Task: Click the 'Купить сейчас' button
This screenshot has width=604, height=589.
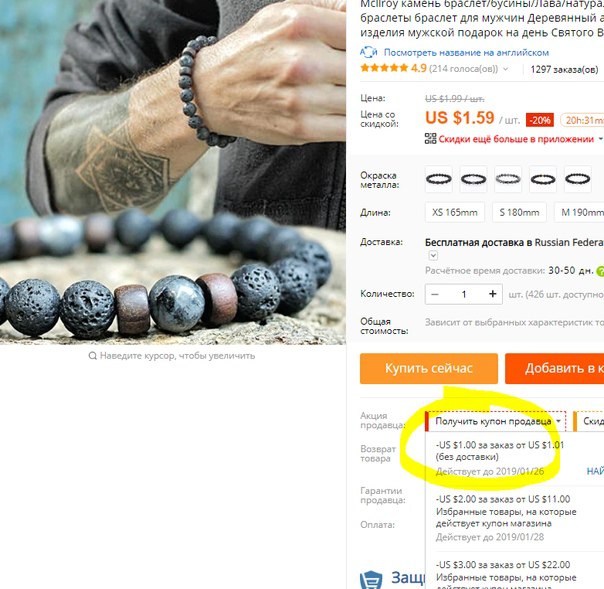Action: pos(429,369)
